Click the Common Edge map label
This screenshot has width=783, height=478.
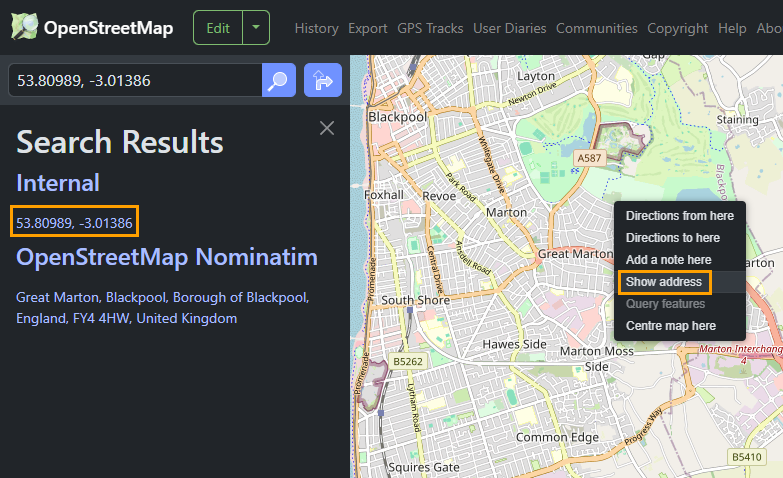tap(557, 437)
